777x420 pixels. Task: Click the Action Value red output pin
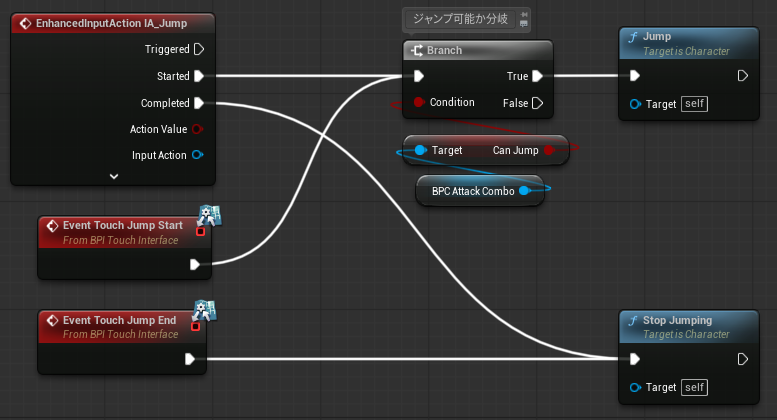tap(197, 129)
